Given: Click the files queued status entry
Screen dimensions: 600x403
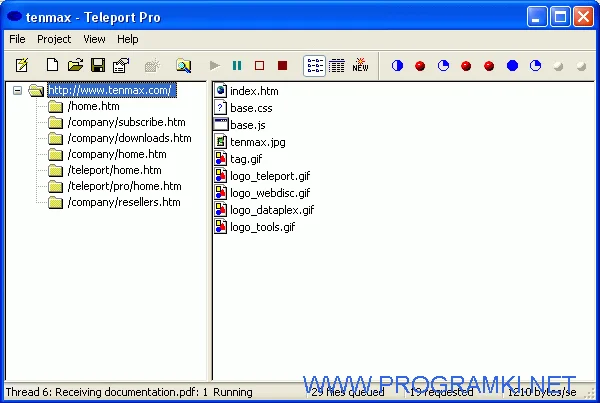Looking at the screenshot, I should pos(347,392).
